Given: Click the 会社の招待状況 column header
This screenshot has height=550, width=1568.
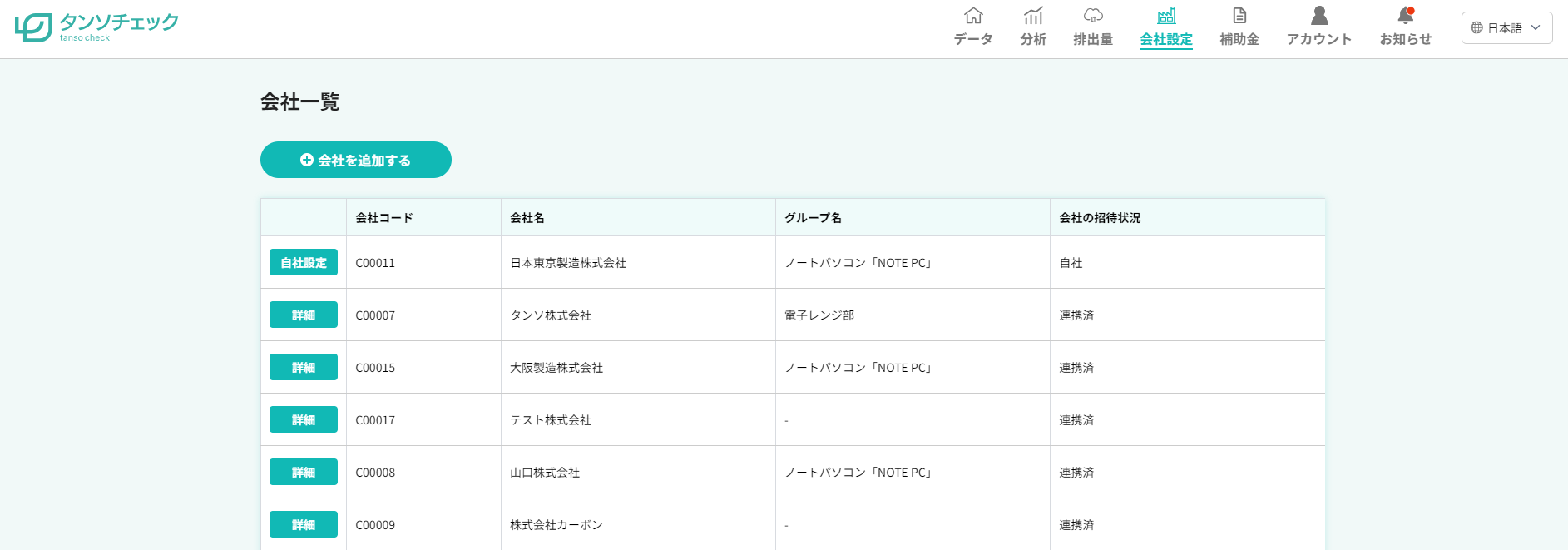Looking at the screenshot, I should (1100, 218).
